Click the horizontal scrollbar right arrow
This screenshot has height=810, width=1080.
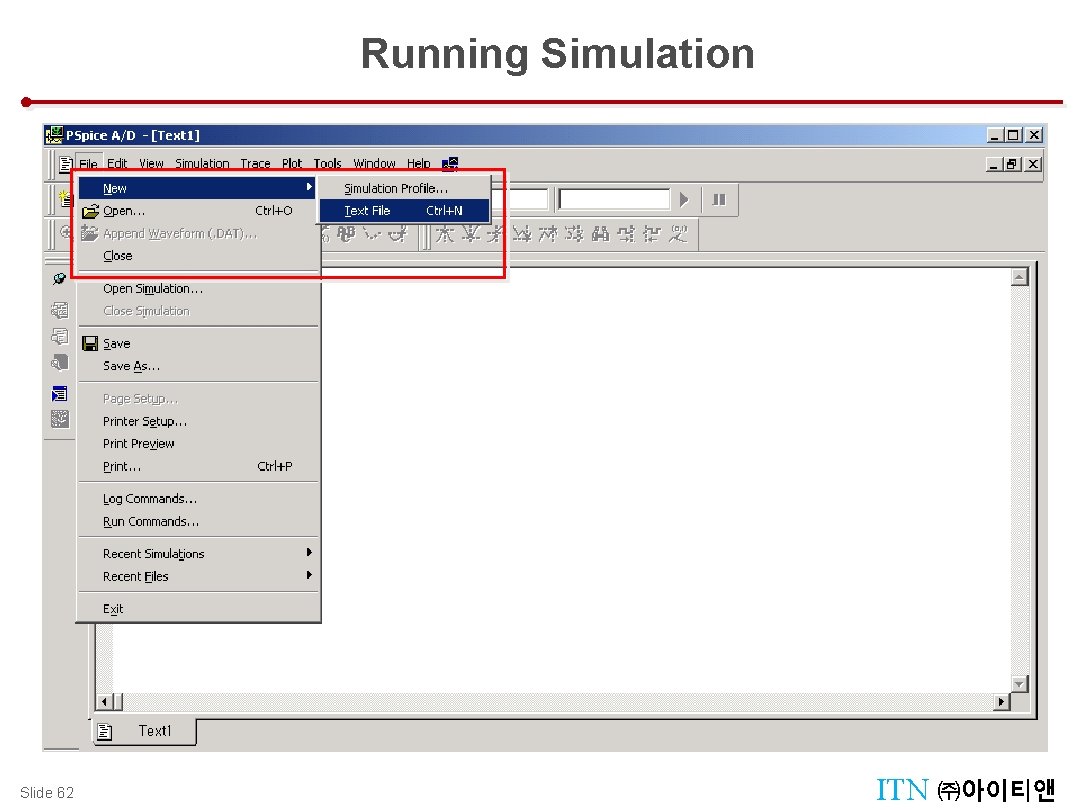click(1001, 702)
